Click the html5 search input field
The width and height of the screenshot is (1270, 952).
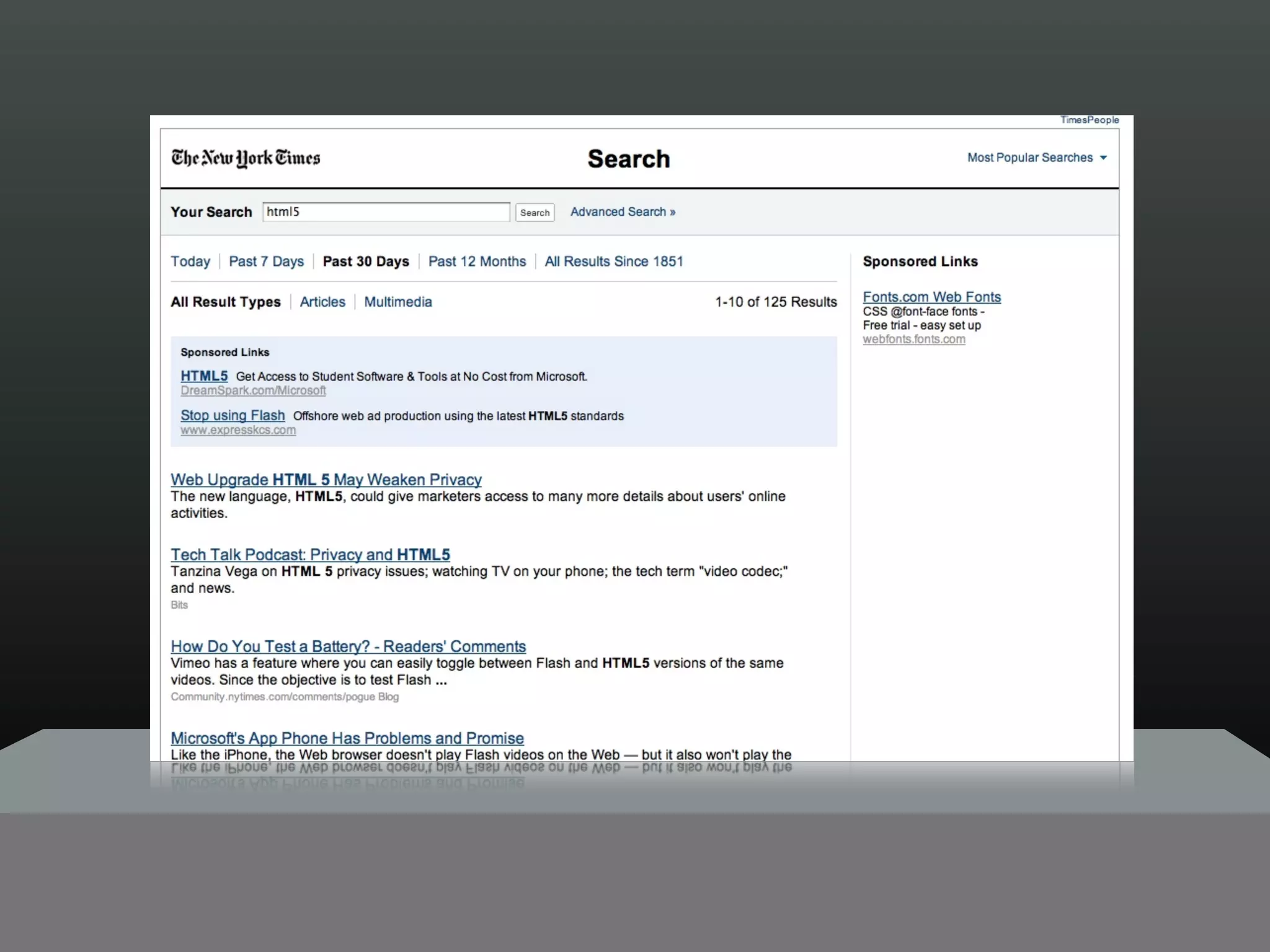coord(386,212)
